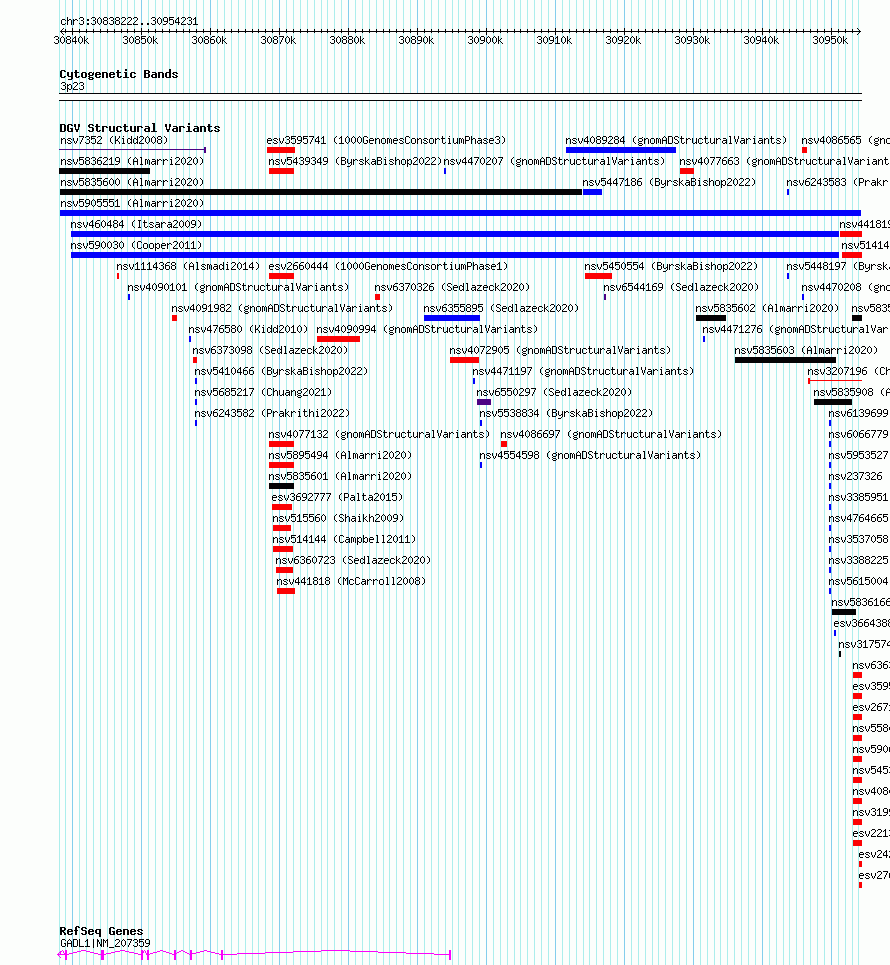Open nsv5538834 (ByrskaBishop2022) variant
890x965 pixels.
click(566, 414)
